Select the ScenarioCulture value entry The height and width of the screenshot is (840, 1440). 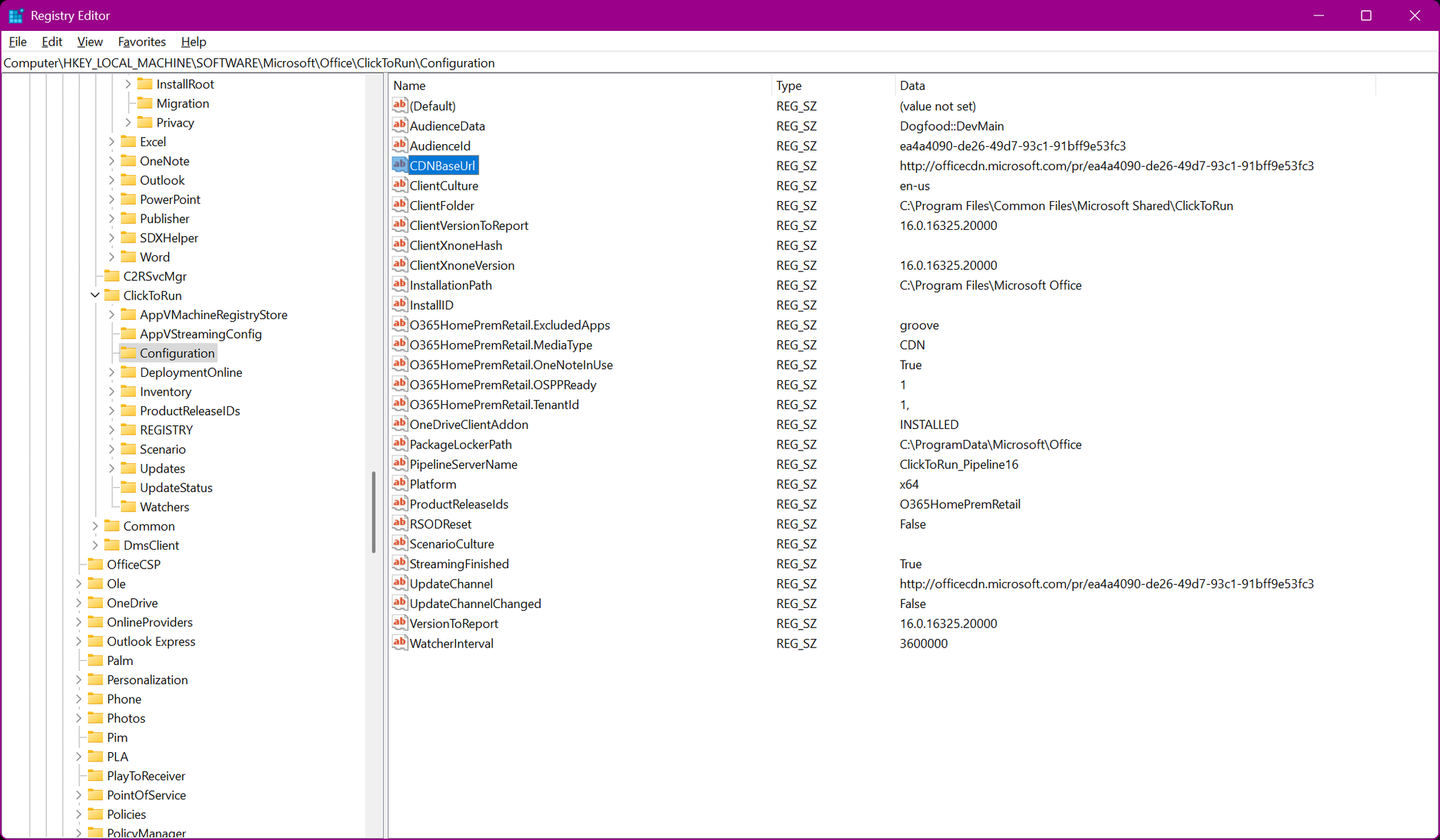452,543
